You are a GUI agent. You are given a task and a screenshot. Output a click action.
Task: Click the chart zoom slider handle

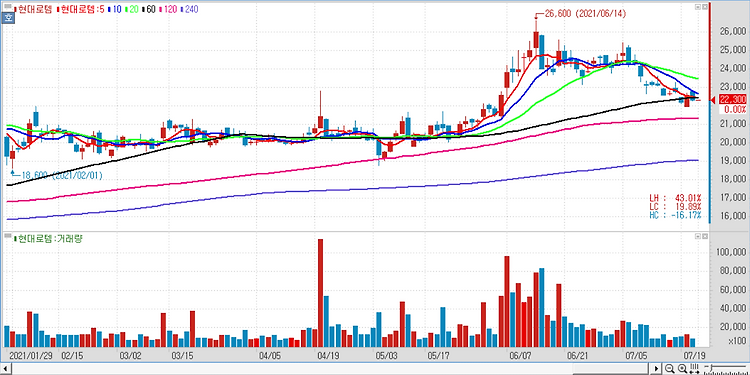click(x=711, y=367)
